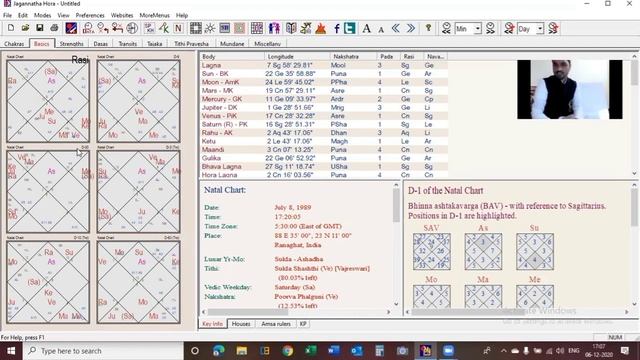640x360 pixels.
Task: Select the Key Info bottom tab
Action: pyautogui.click(x=212, y=324)
